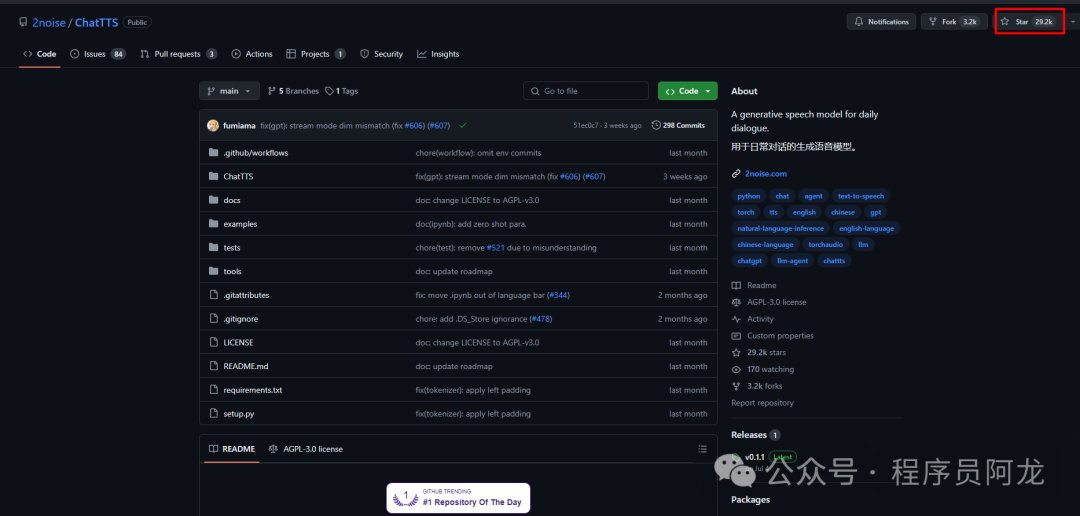Open pull request link #478
Screen dimensions: 1080x516
(x=541, y=319)
